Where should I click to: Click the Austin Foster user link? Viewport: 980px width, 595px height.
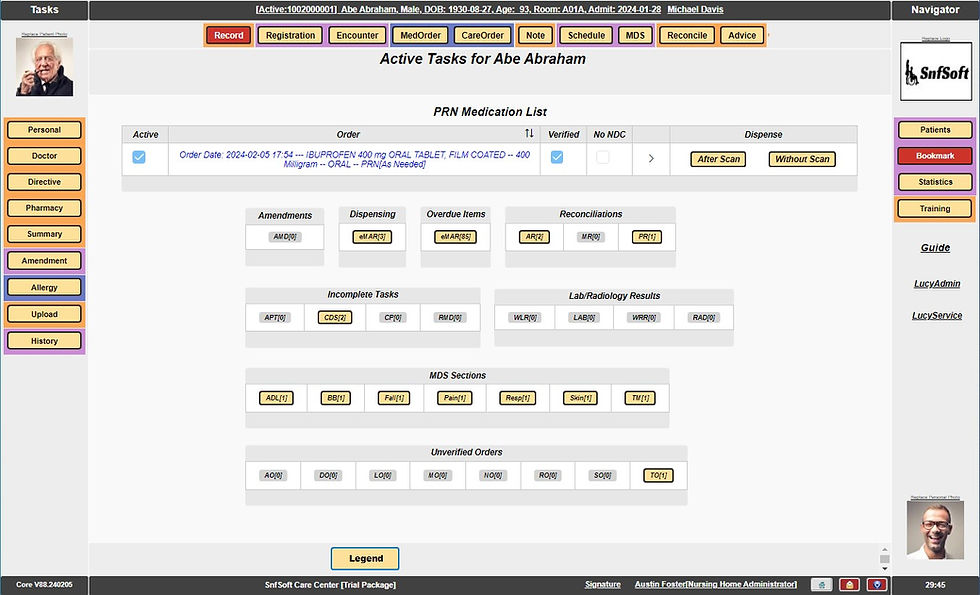tap(716, 584)
